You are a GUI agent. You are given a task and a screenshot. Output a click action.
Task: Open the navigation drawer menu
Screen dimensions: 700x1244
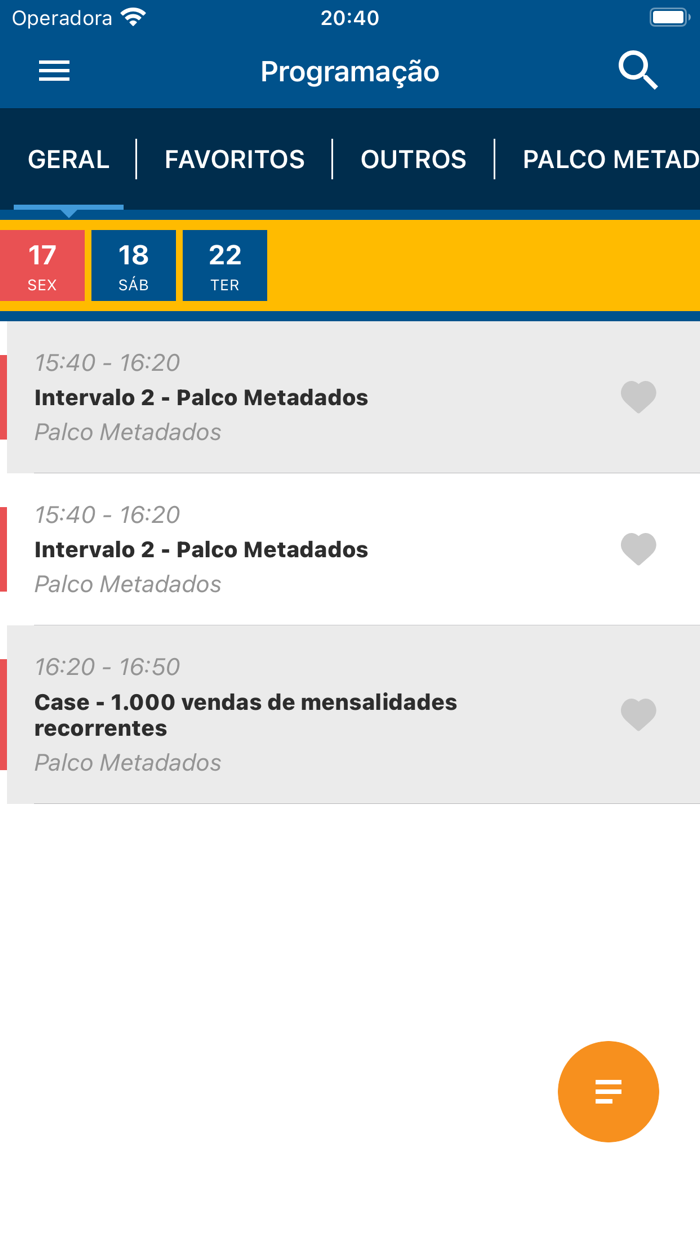click(54, 70)
